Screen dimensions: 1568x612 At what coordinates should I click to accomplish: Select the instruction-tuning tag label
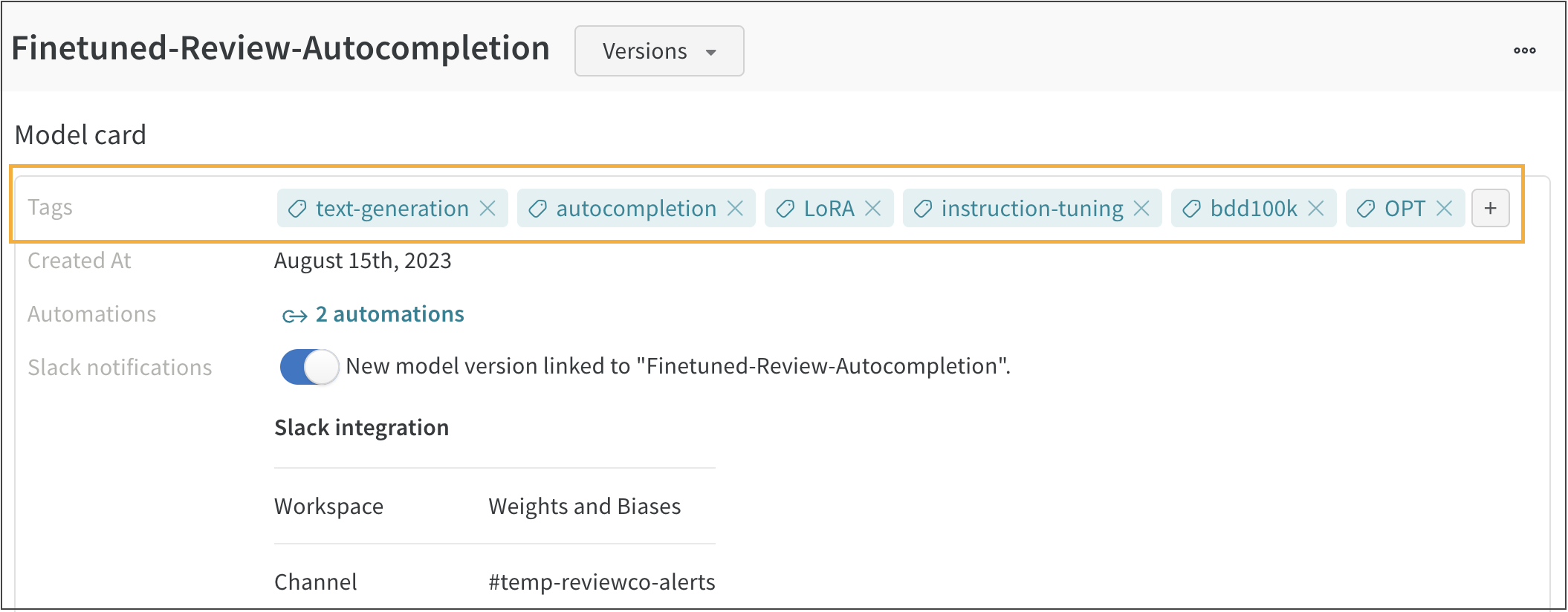pyautogui.click(x=1031, y=209)
